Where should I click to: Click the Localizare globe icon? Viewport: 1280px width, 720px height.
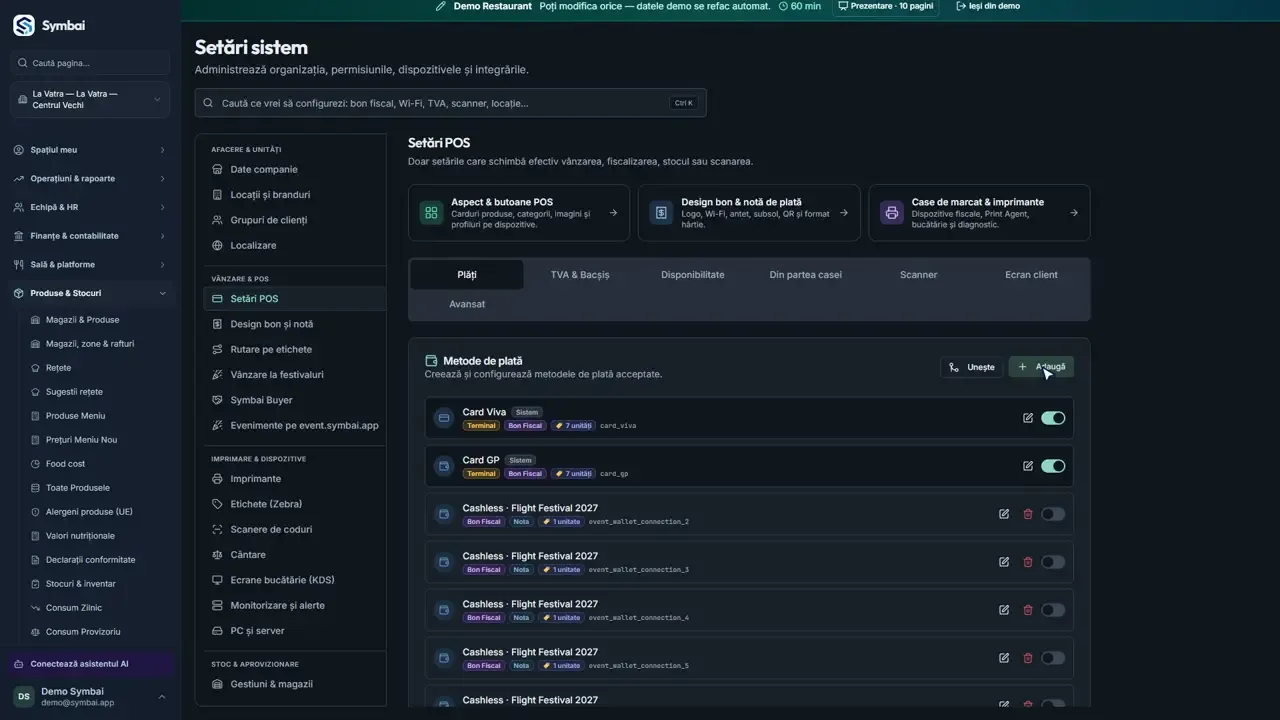pyautogui.click(x=218, y=245)
